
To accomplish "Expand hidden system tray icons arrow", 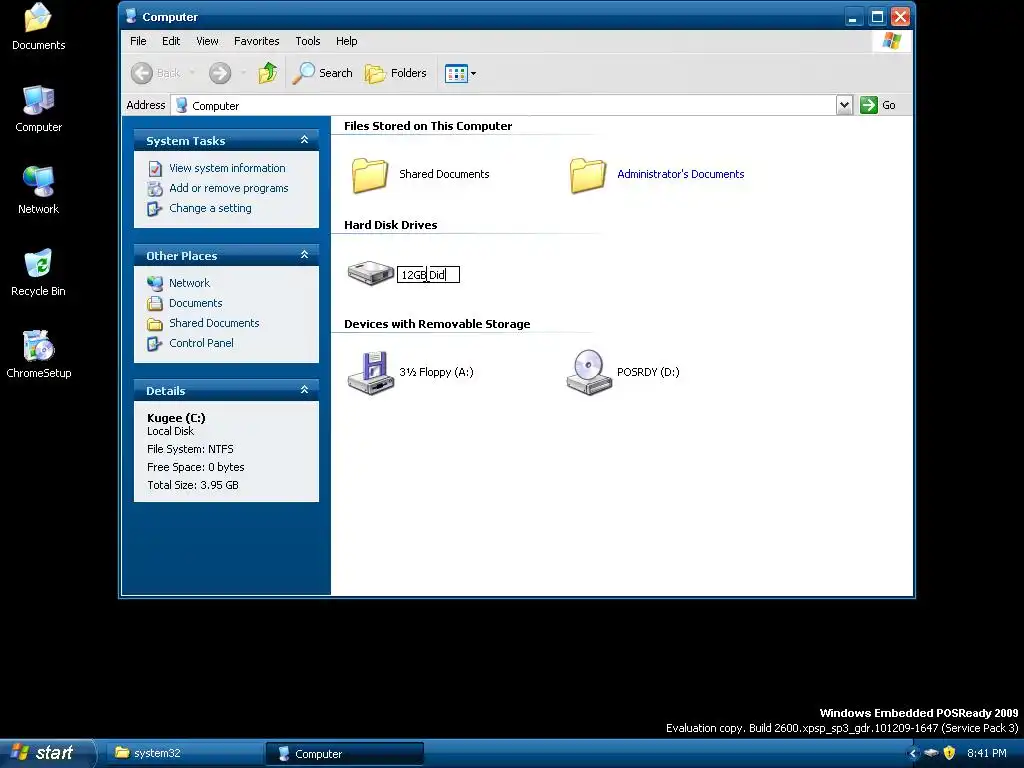I will tap(913, 754).
